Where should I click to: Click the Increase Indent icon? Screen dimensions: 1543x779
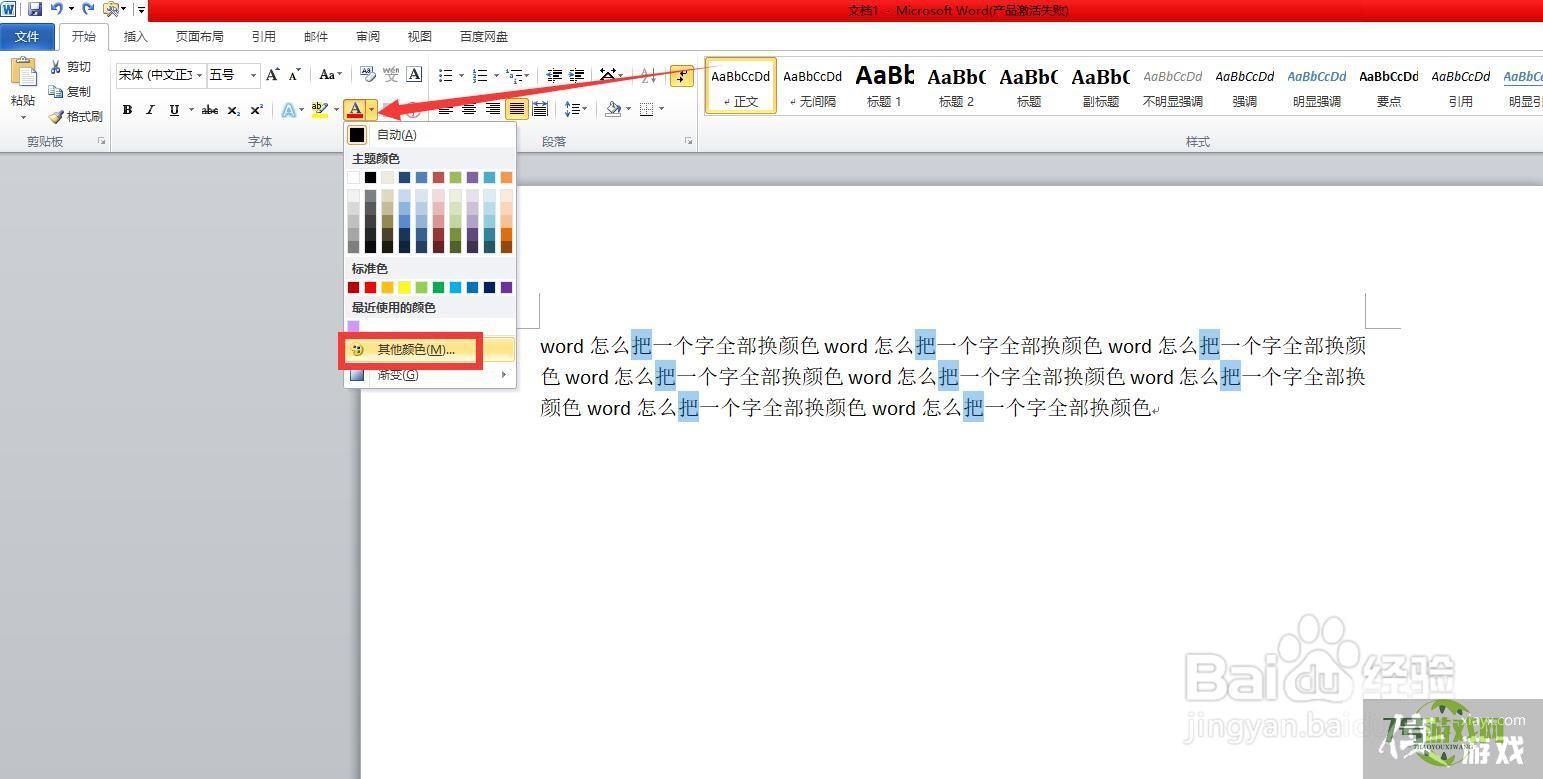577,75
